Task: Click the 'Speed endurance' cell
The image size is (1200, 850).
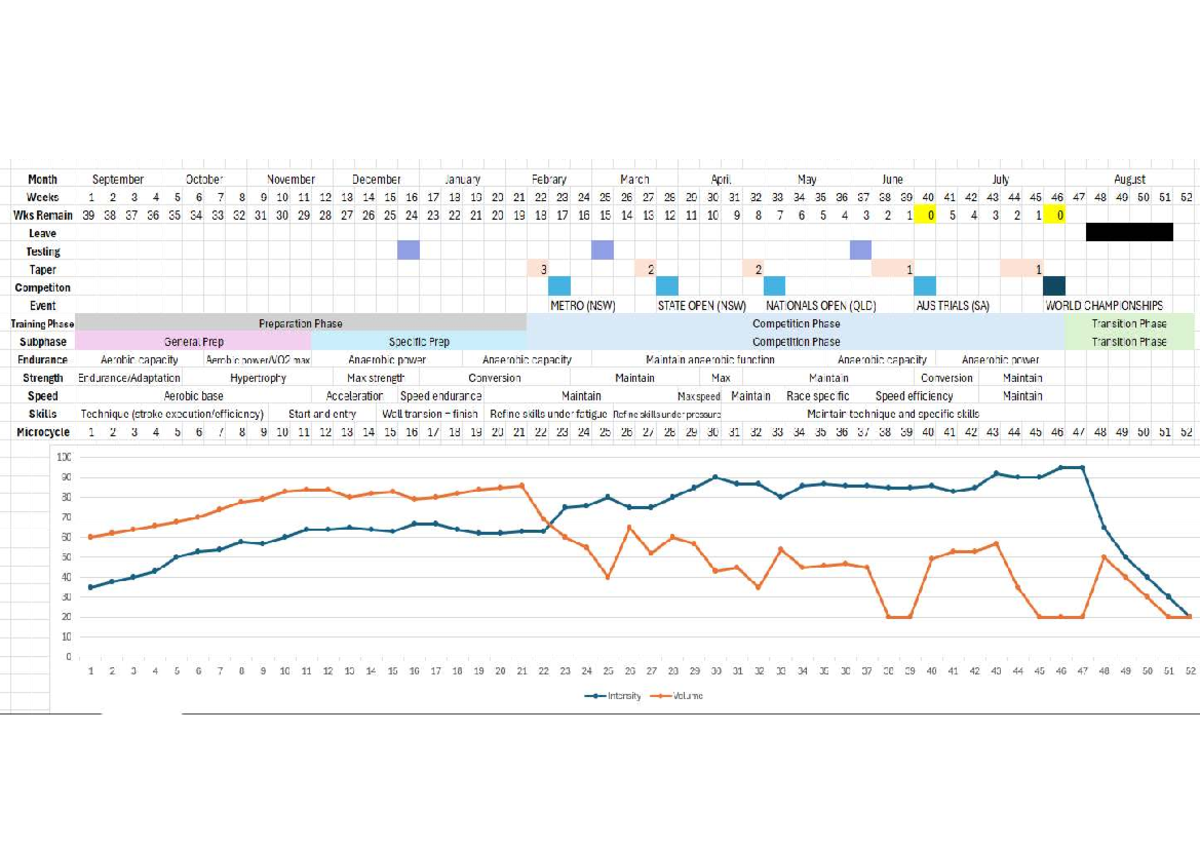Action: (441, 395)
